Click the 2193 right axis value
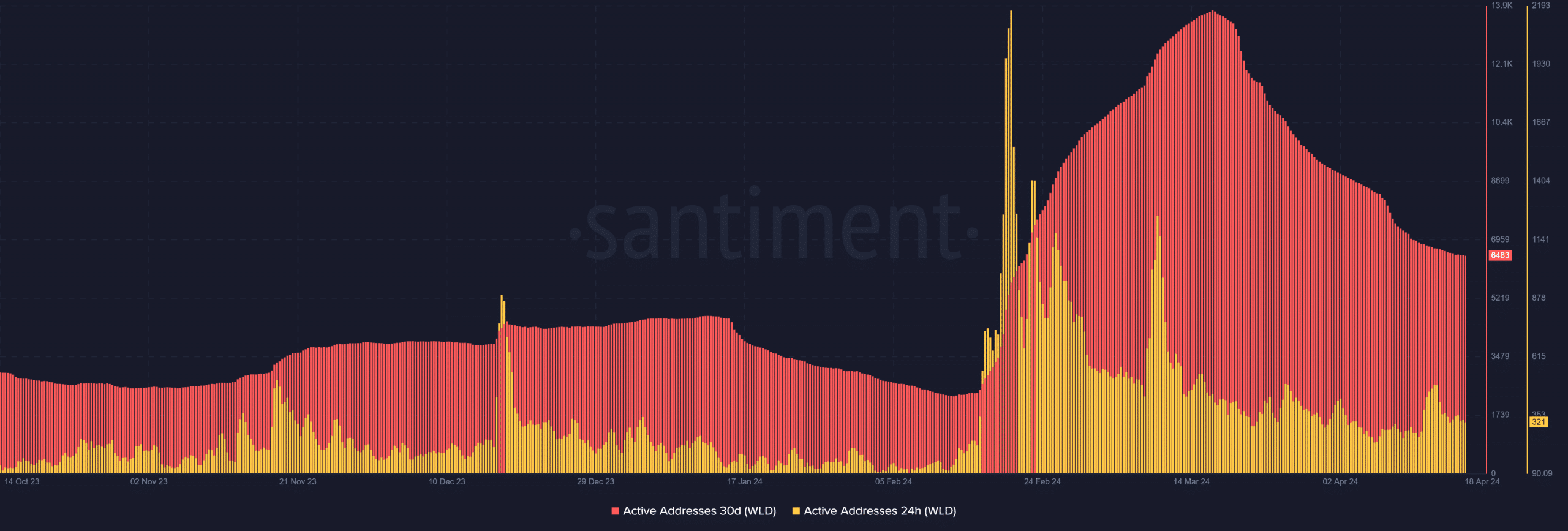Screen dimensions: 1568x531 pyautogui.click(x=1541, y=6)
